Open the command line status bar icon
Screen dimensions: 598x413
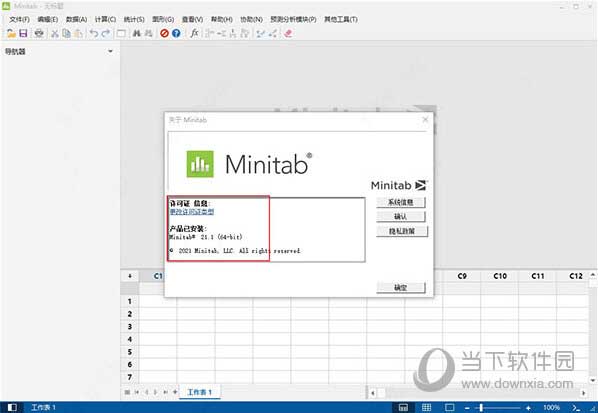(576, 408)
